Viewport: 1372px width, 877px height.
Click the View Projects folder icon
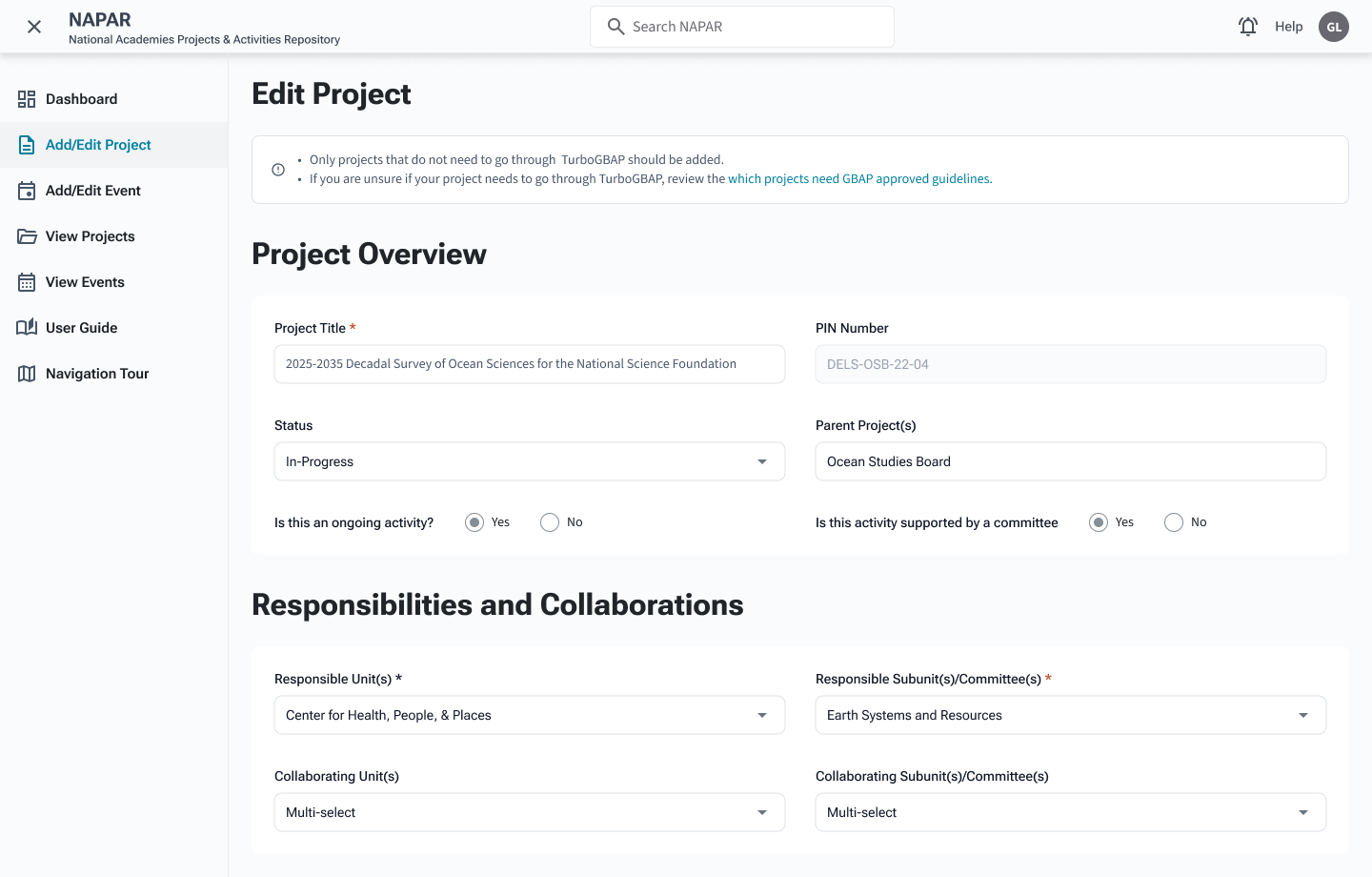pos(27,236)
